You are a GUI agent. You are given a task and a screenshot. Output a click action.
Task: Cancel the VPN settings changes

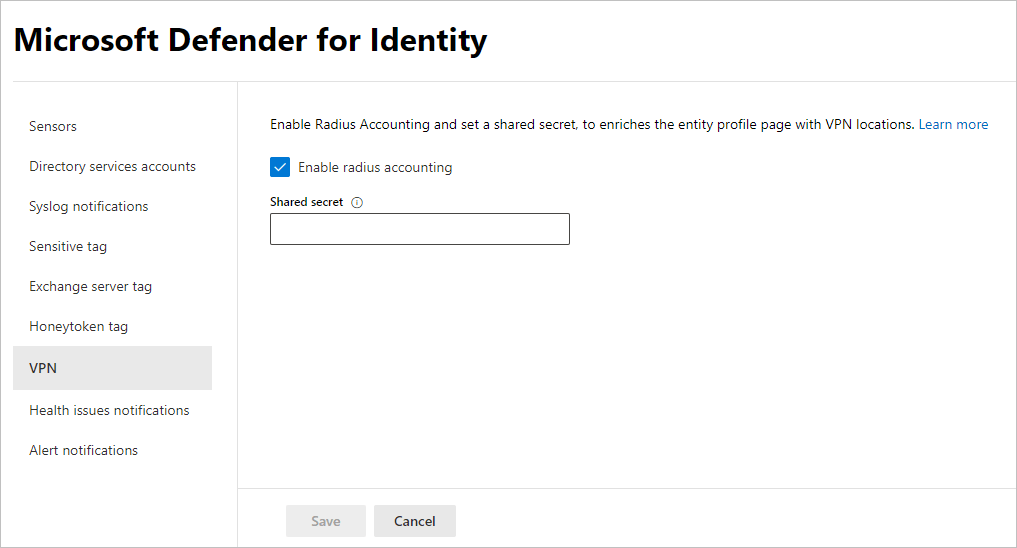[x=414, y=521]
